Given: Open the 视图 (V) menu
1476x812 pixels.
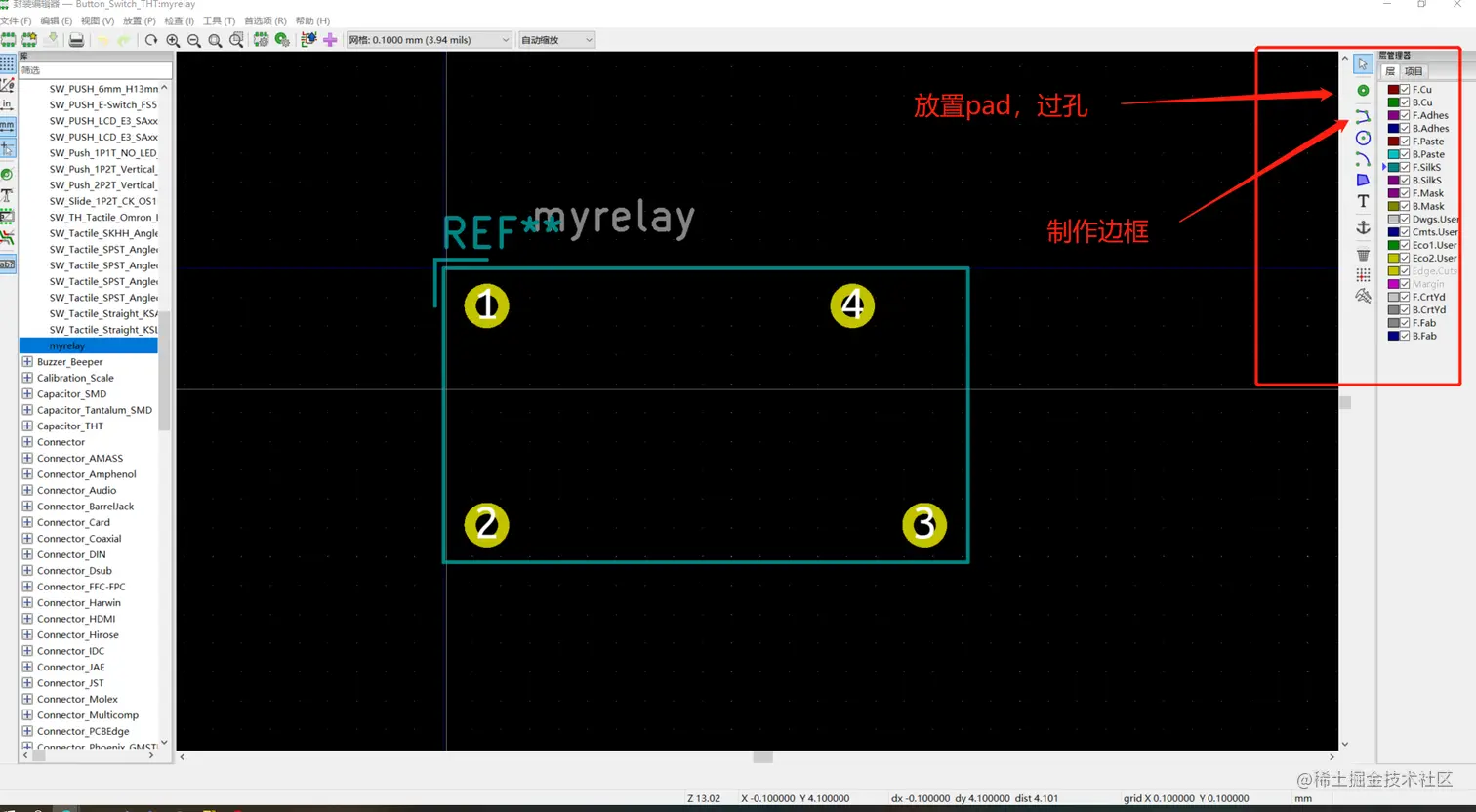Looking at the screenshot, I should [x=97, y=20].
